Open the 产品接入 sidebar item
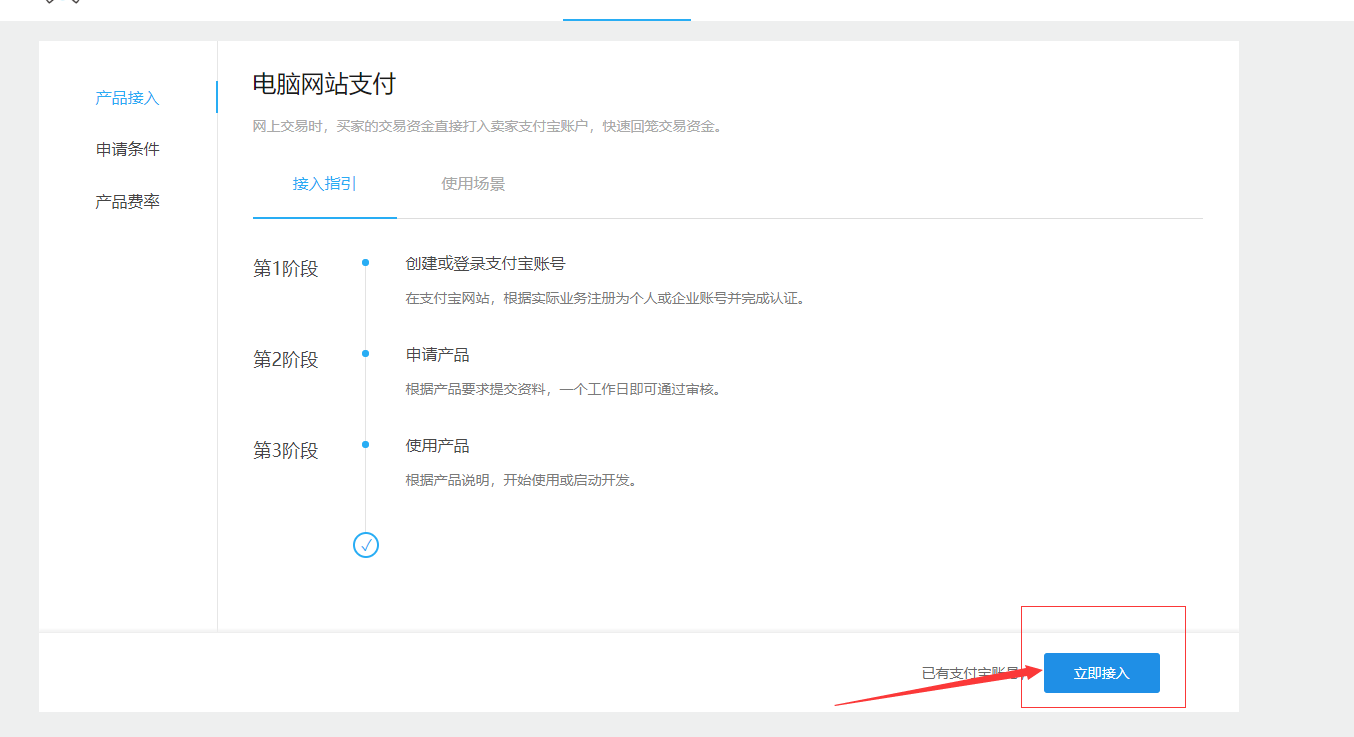Viewport: 1354px width, 737px height. pyautogui.click(x=127, y=98)
